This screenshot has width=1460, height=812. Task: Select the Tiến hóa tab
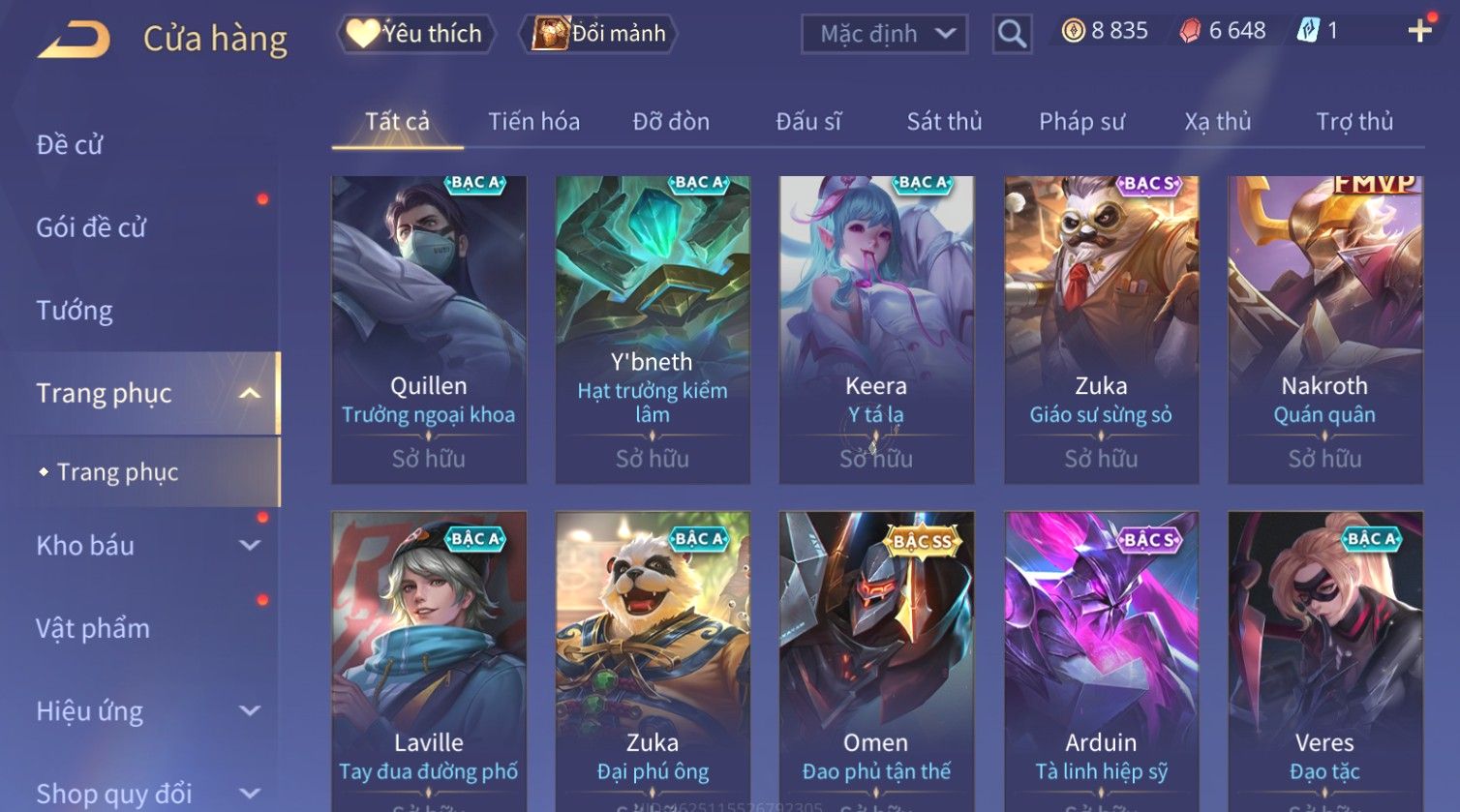point(533,122)
